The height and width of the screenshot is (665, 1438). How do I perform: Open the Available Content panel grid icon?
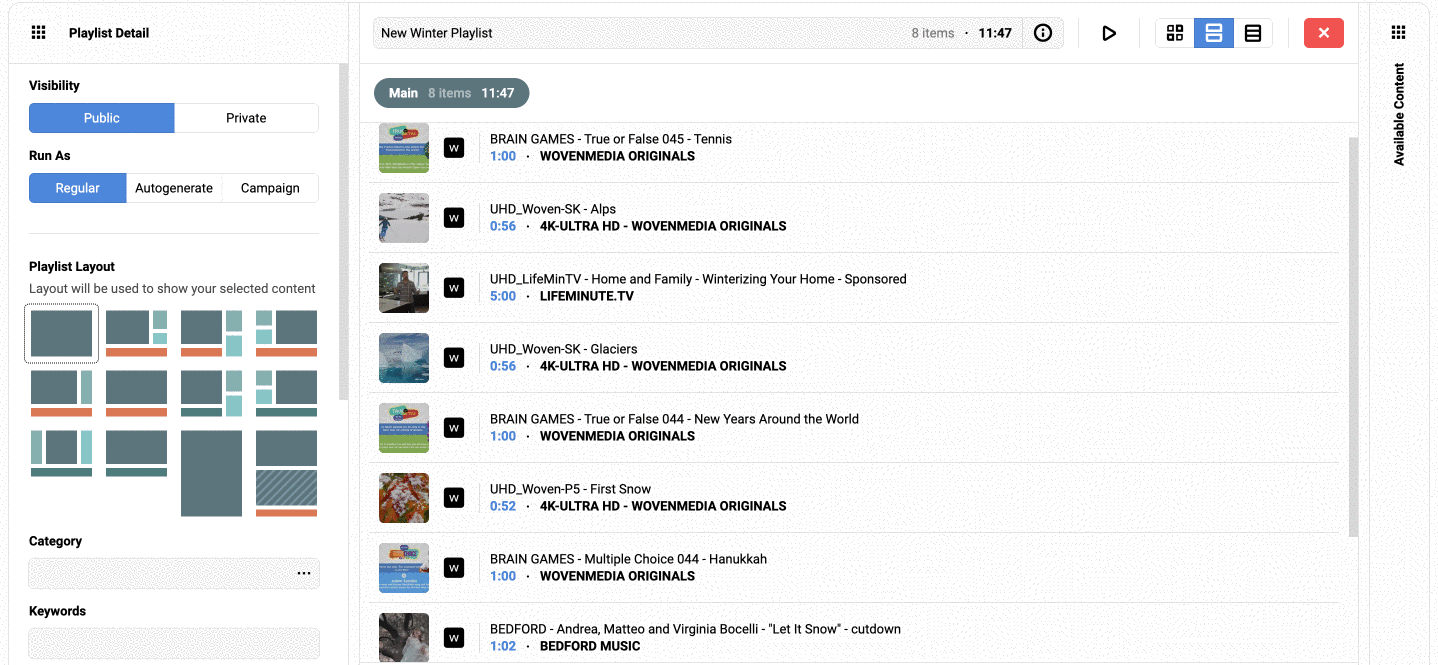tap(1398, 33)
